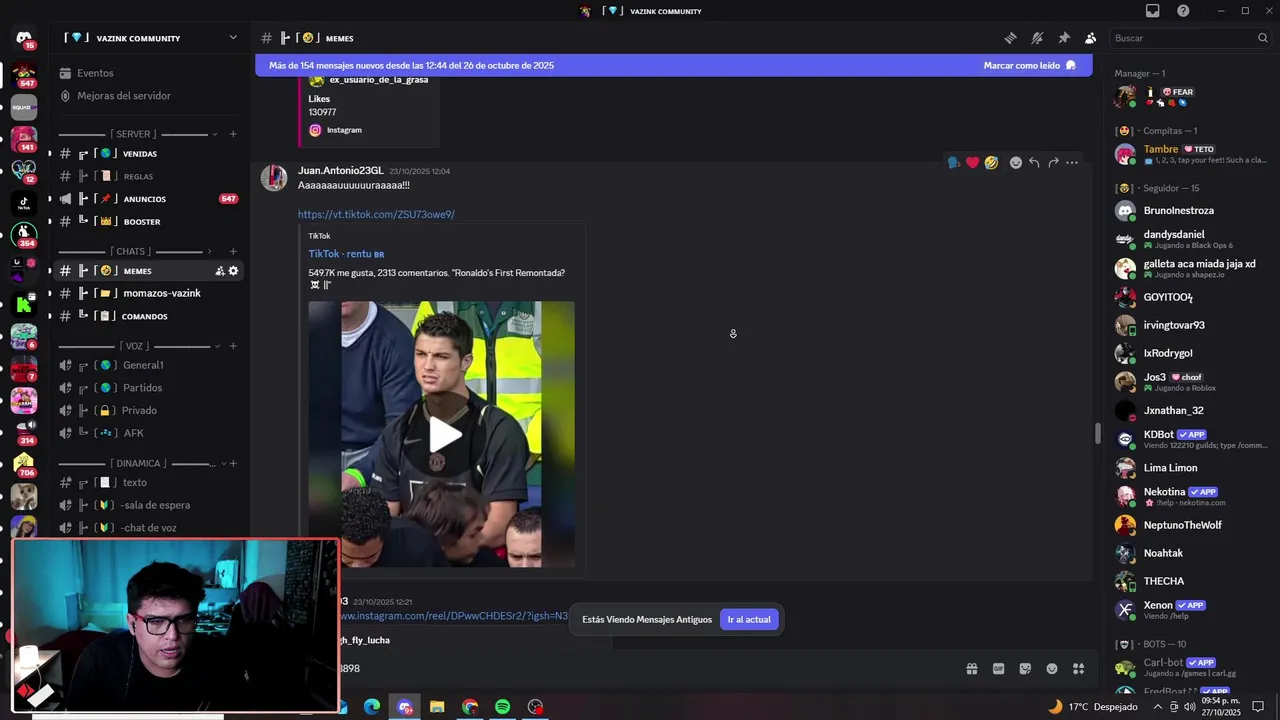Open the gift icon in message bar
The height and width of the screenshot is (720, 1280).
pos(971,669)
